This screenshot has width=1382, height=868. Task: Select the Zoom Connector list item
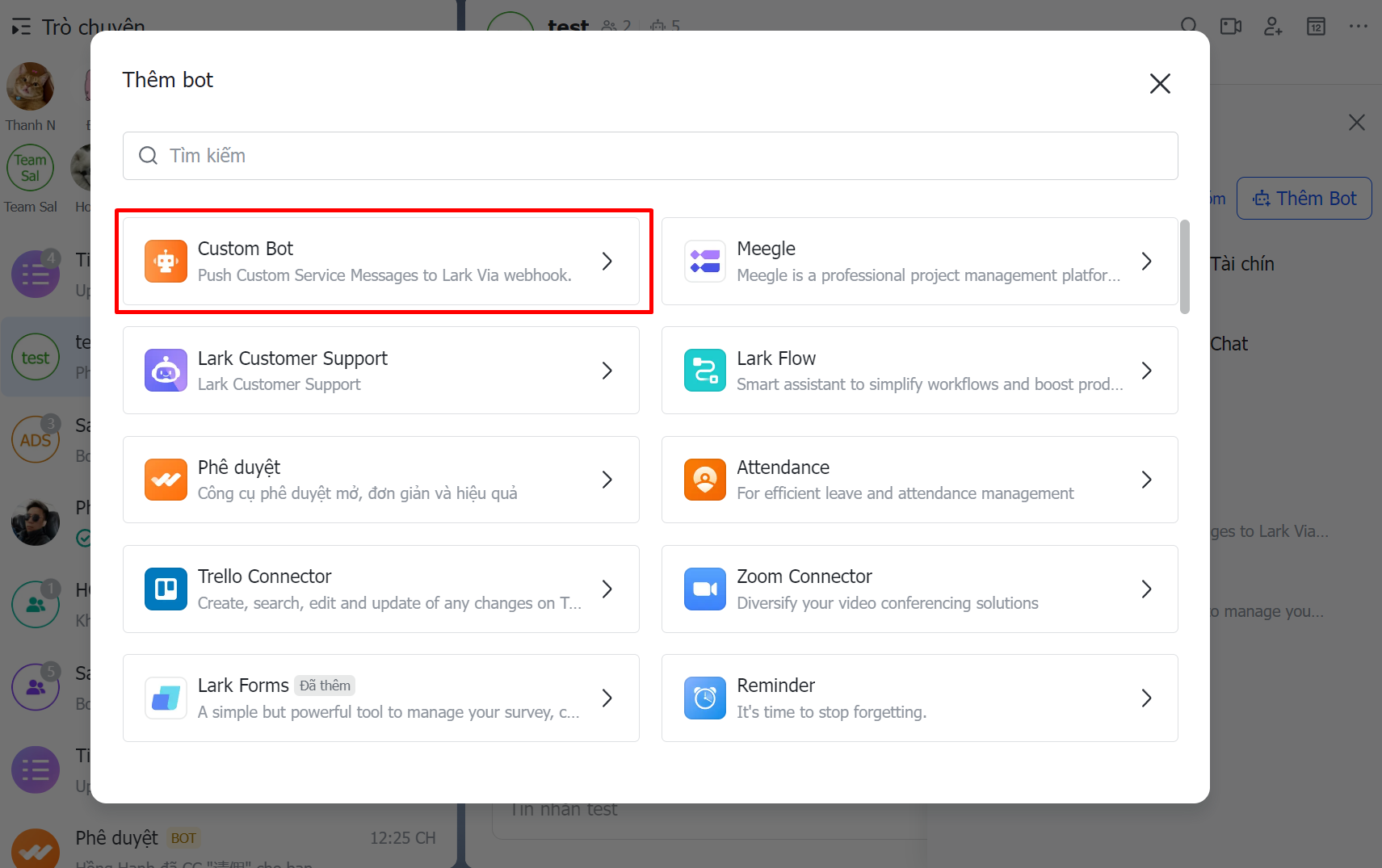click(919, 589)
